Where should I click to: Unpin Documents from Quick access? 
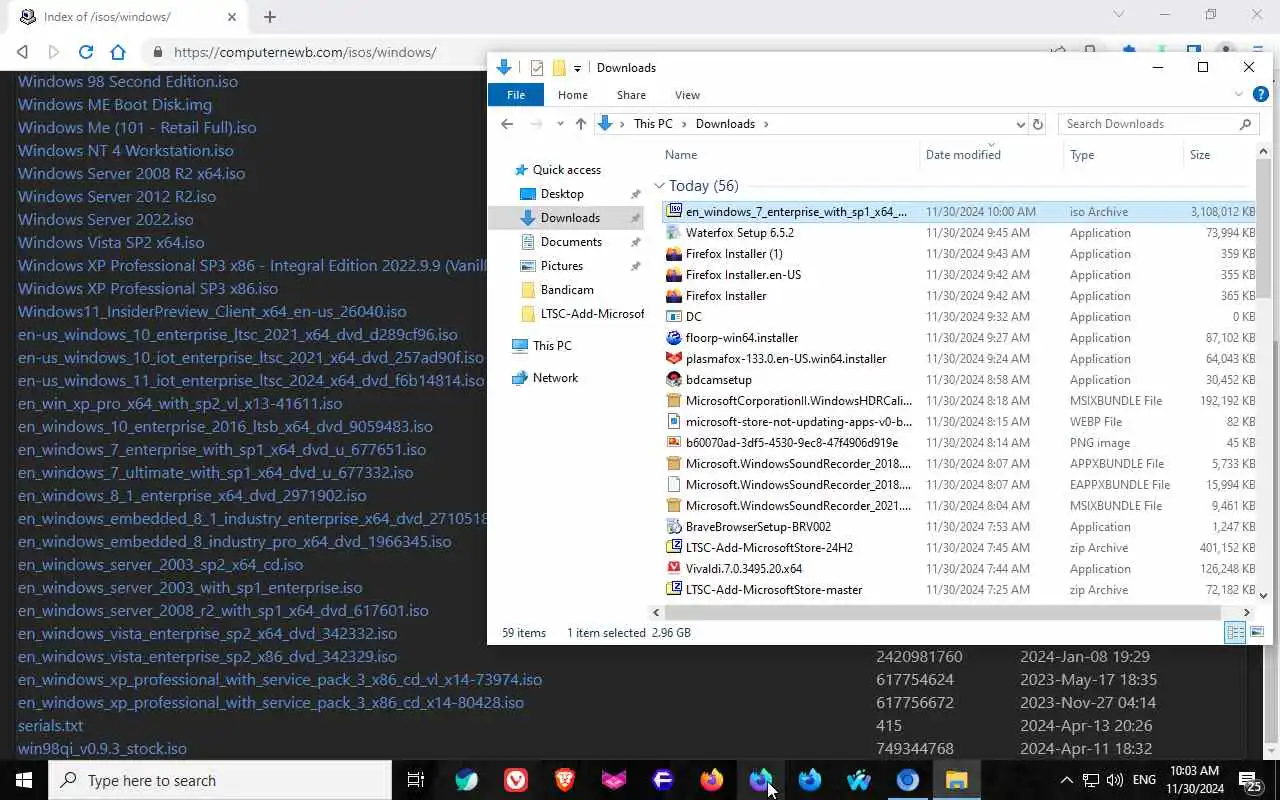[x=635, y=242]
